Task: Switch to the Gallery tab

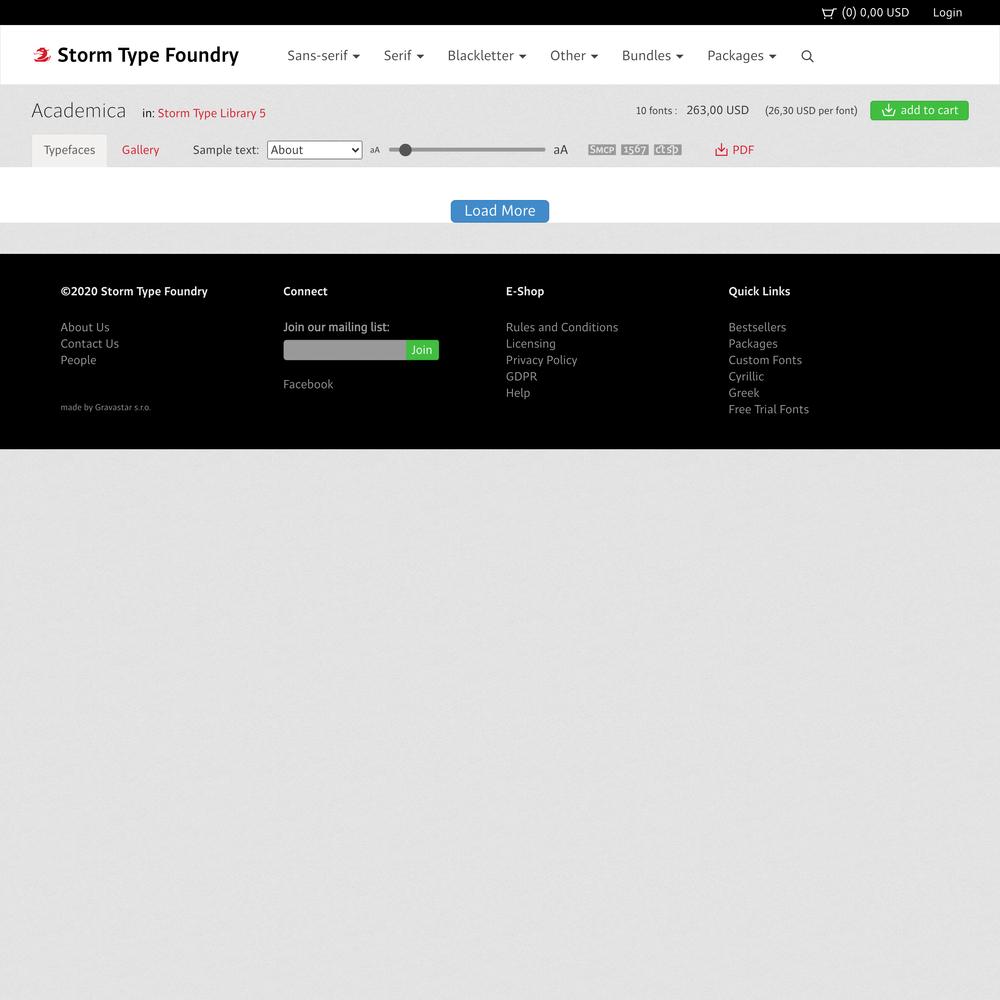Action: [140, 150]
